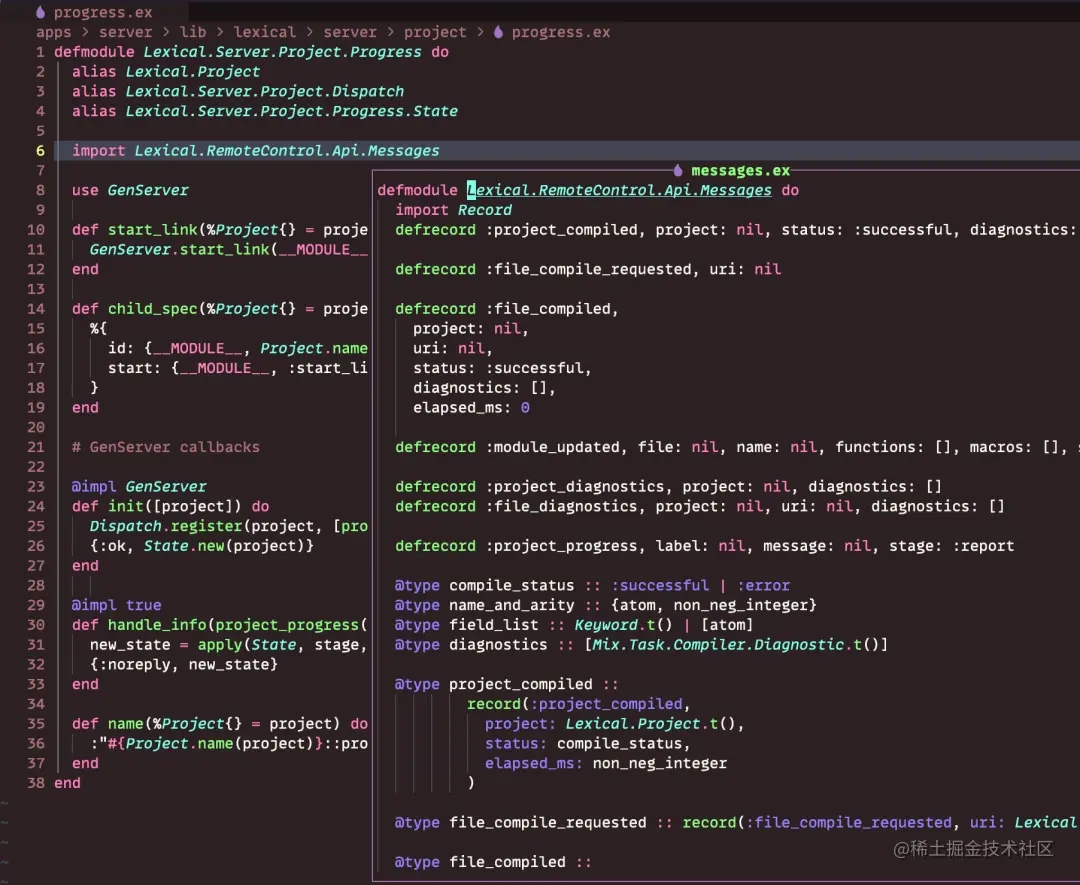Click 'elapsed_ms: non_neg_integer' line
Screen dimensions: 1080x885
[605, 763]
